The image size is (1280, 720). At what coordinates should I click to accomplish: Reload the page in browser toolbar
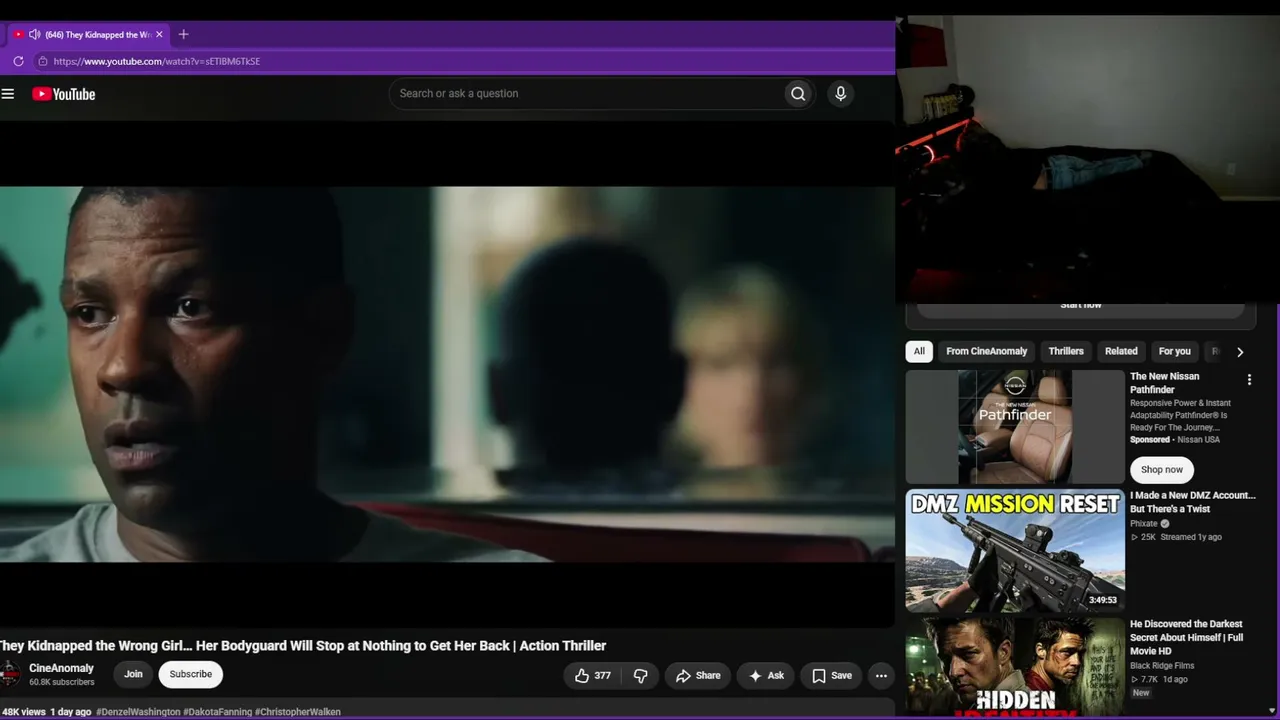pos(18,61)
